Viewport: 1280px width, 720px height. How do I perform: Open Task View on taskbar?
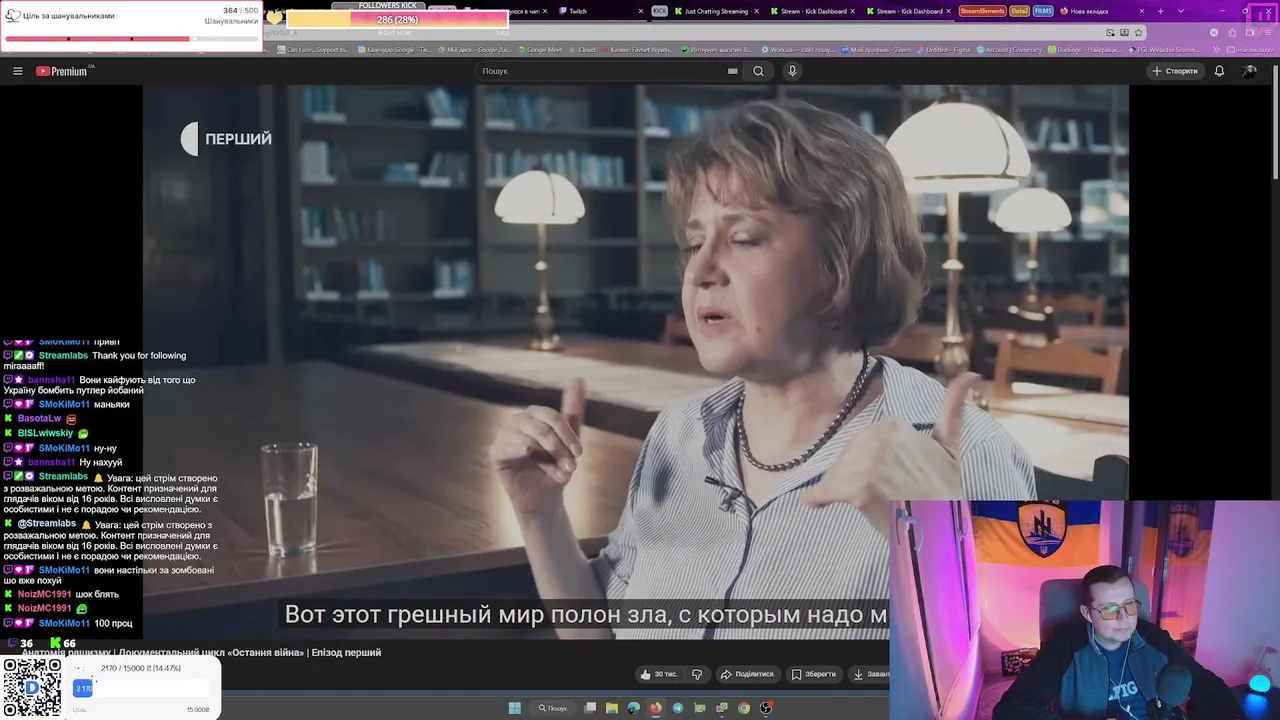coord(590,708)
